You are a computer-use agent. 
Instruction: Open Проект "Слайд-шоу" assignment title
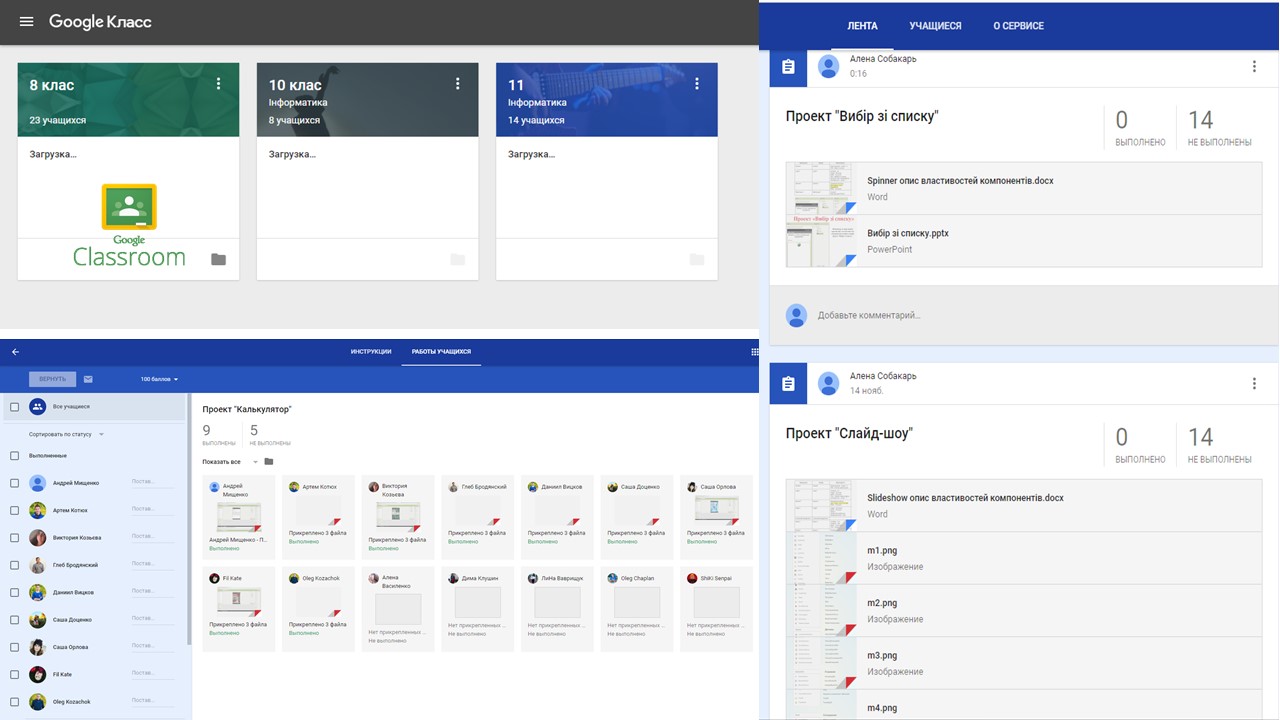[x=849, y=433]
